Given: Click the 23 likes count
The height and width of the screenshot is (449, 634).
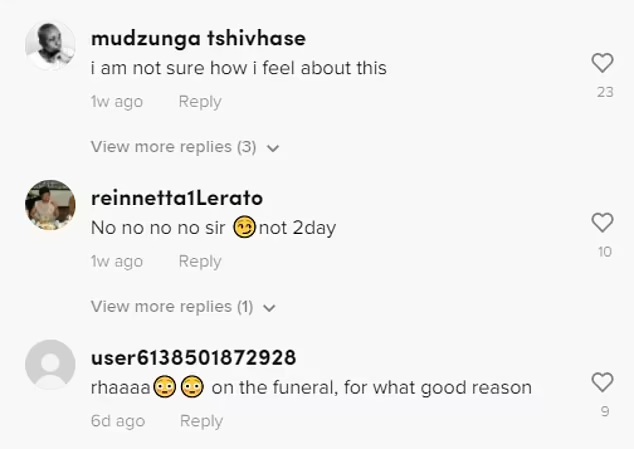Looking at the screenshot, I should tap(604, 93).
